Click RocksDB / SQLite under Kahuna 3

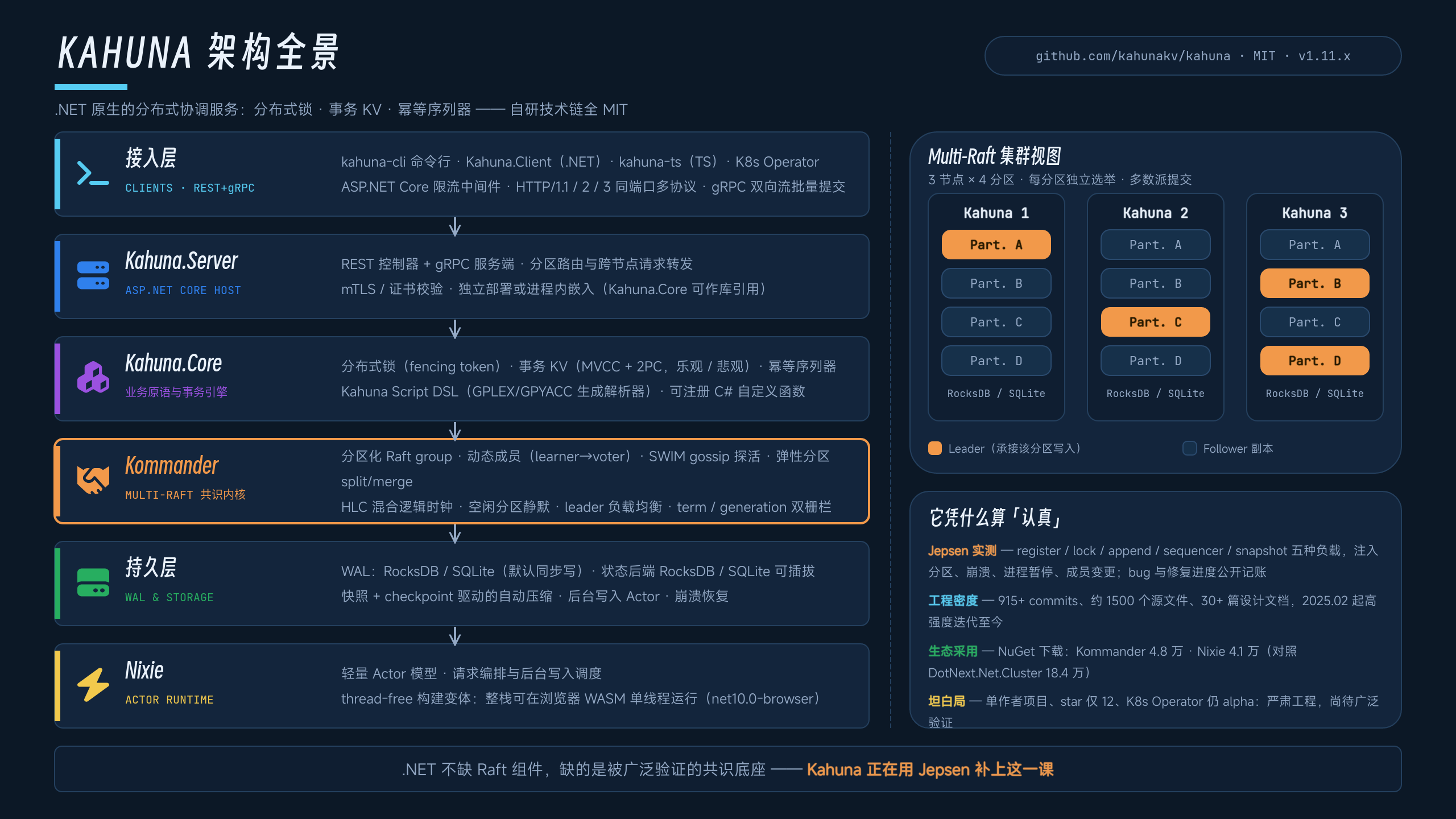pyautogui.click(x=1315, y=393)
